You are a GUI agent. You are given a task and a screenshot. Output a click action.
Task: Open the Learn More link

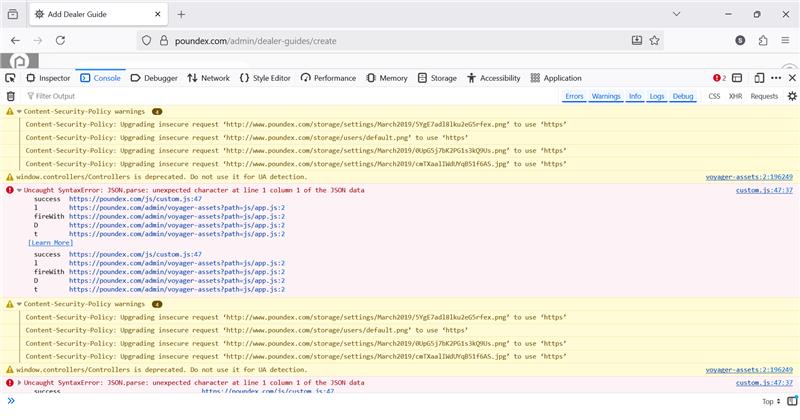pyautogui.click(x=51, y=242)
